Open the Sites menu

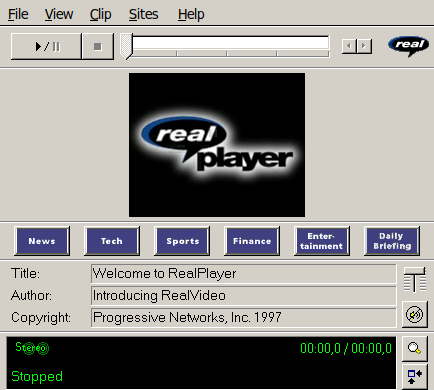click(x=144, y=14)
